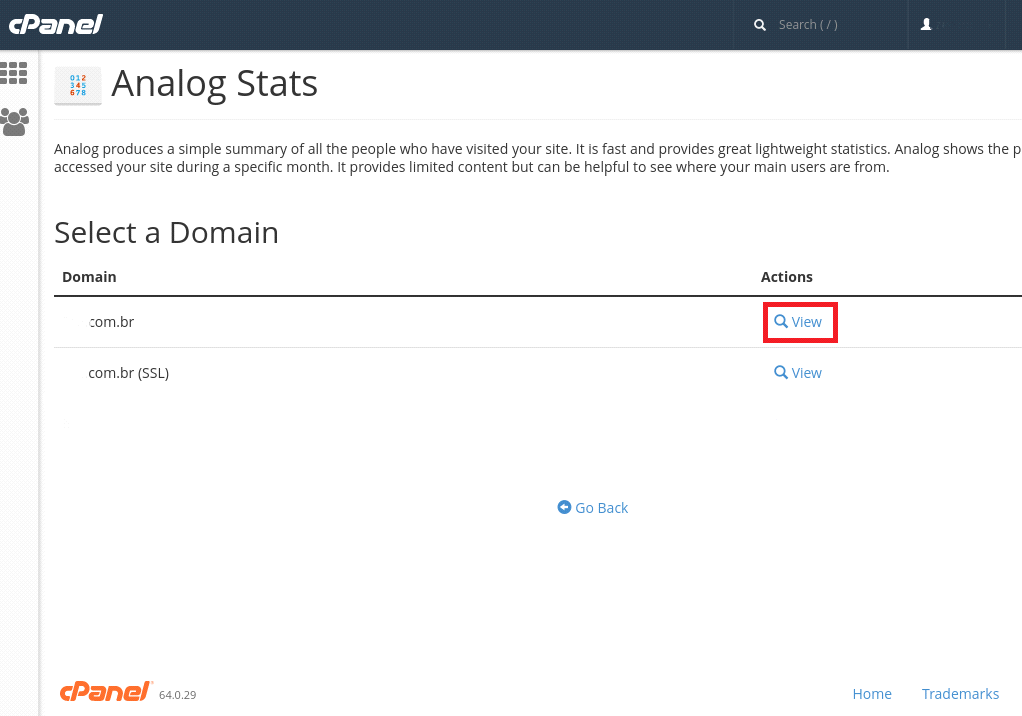1022x716 pixels.
Task: Open the Trademarks footer link
Action: point(960,694)
